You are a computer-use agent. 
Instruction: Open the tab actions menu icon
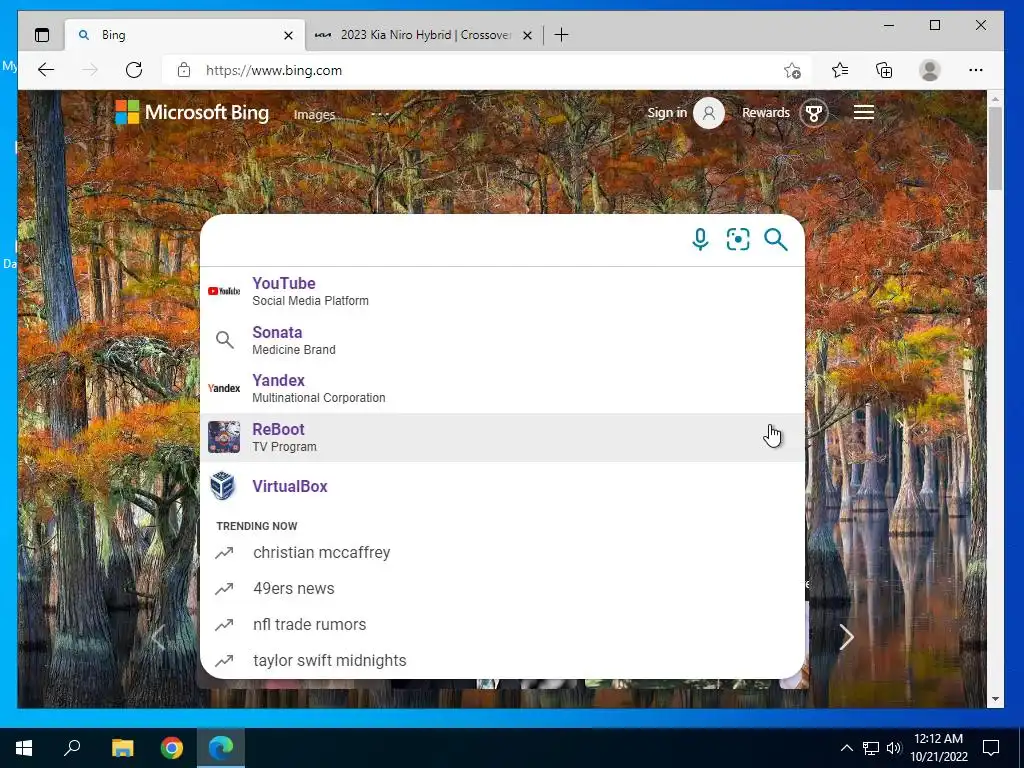42,35
